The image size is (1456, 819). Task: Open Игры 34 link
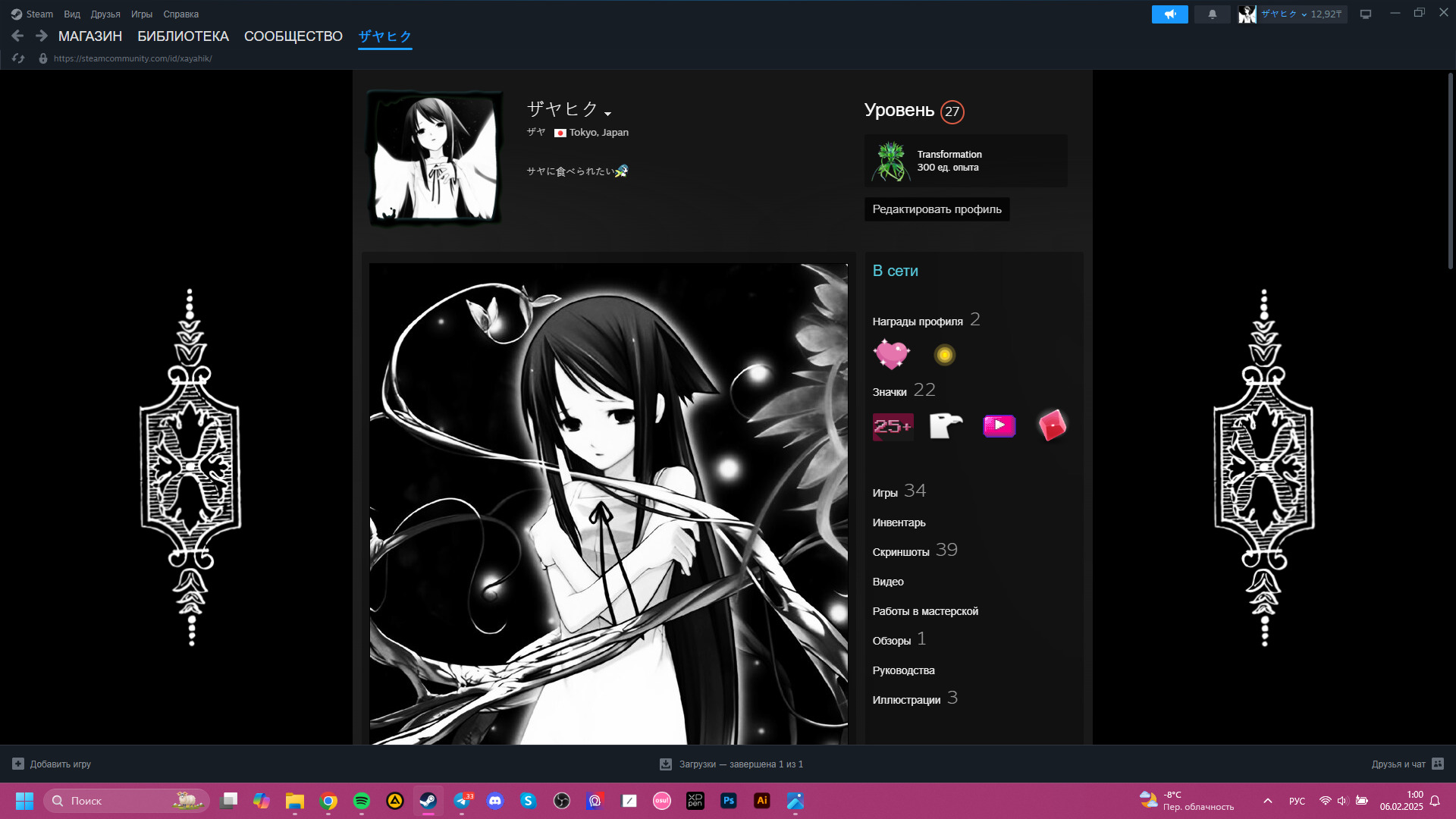pyautogui.click(x=899, y=491)
